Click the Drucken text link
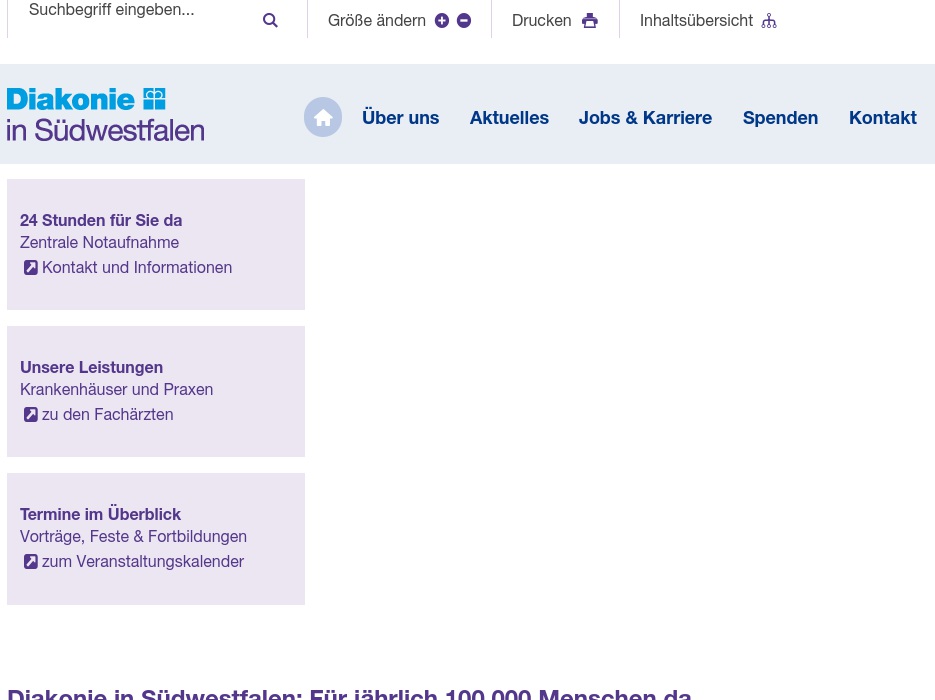 point(541,20)
